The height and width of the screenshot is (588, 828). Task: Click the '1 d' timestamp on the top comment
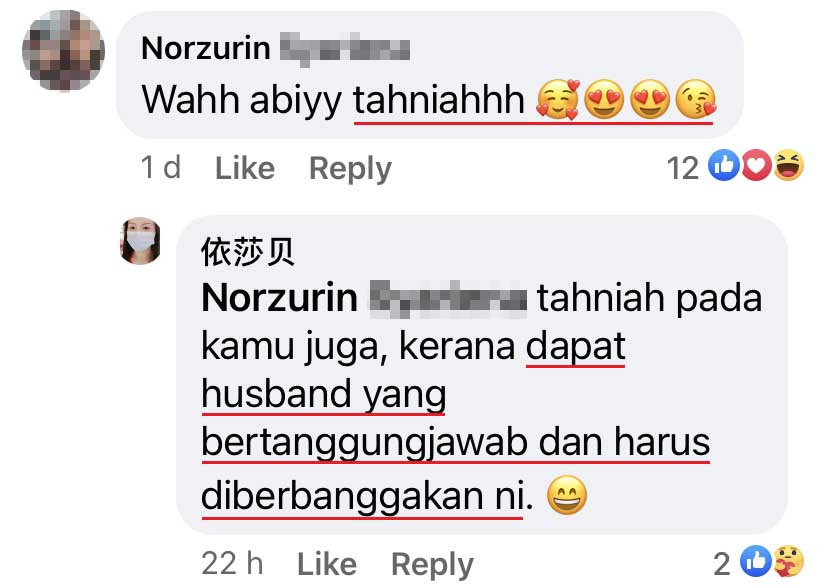(161, 168)
